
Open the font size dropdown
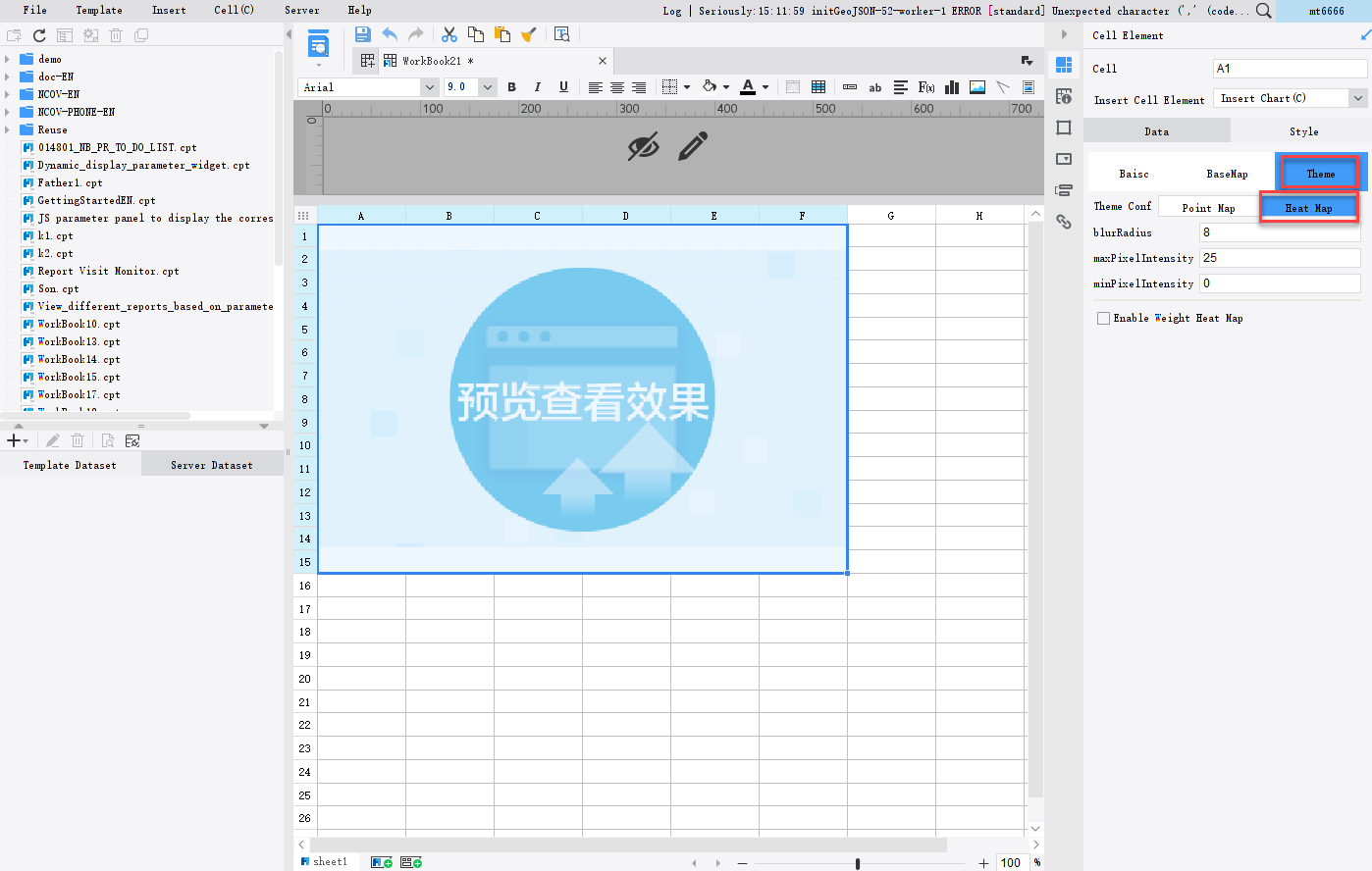pos(488,86)
